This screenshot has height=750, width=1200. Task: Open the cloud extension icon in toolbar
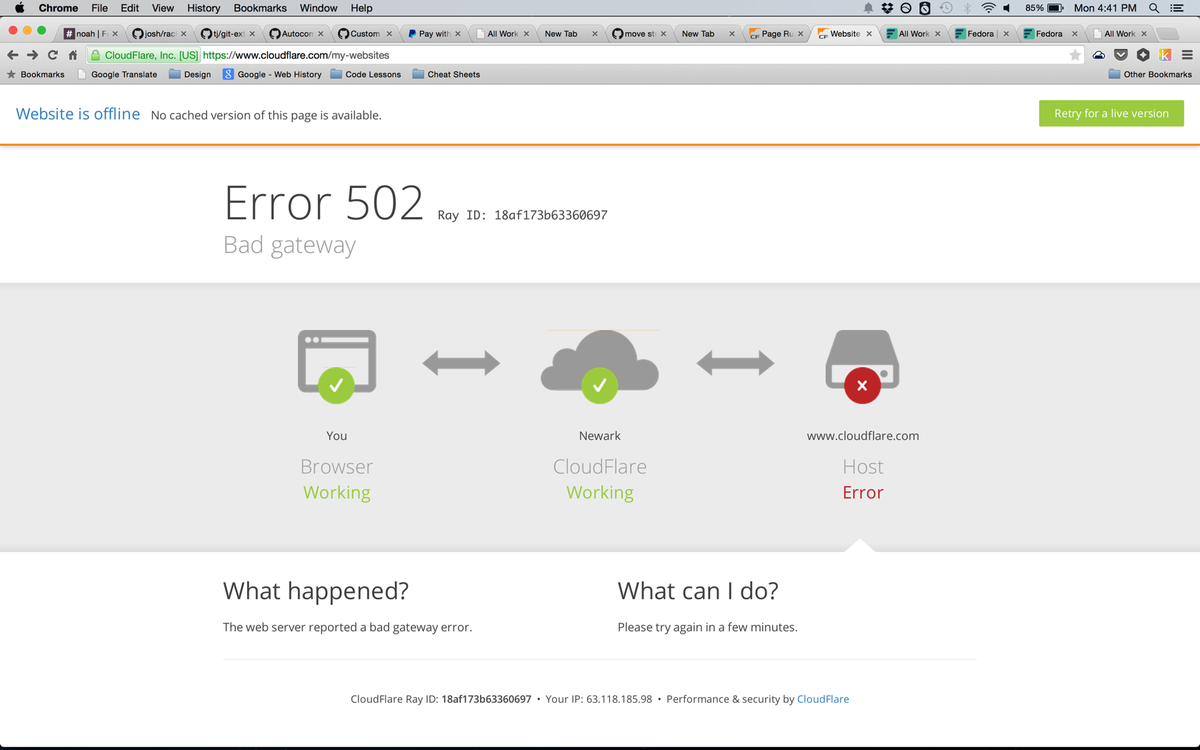pyautogui.click(x=1099, y=55)
